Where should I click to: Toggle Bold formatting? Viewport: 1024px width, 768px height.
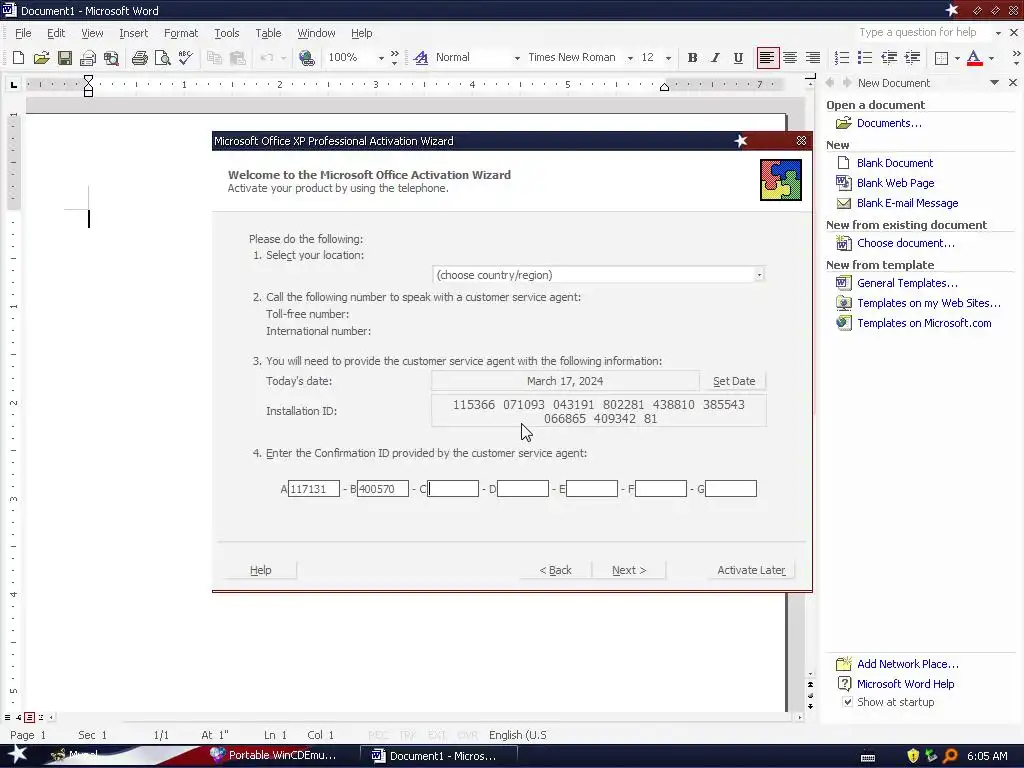pyautogui.click(x=692, y=58)
